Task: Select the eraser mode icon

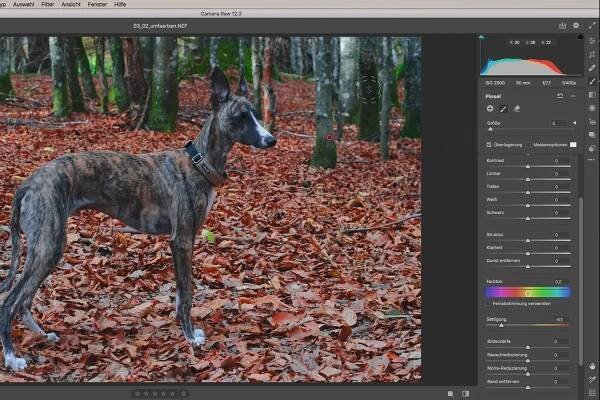Action: (x=516, y=108)
